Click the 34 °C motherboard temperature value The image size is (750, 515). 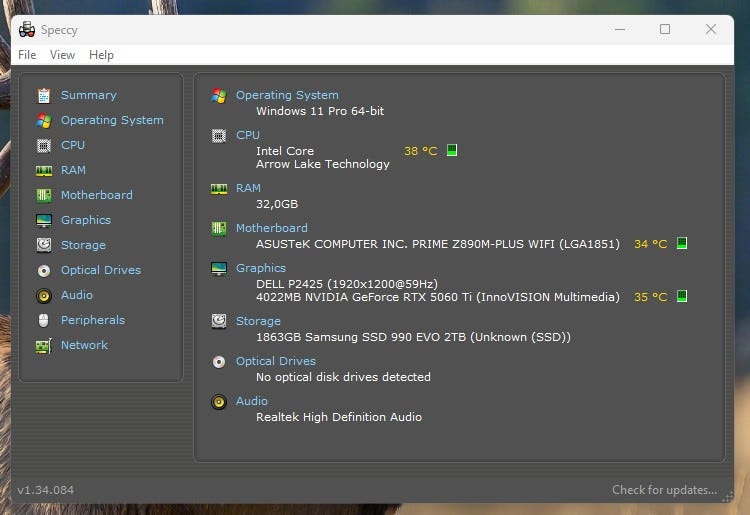[x=651, y=244]
